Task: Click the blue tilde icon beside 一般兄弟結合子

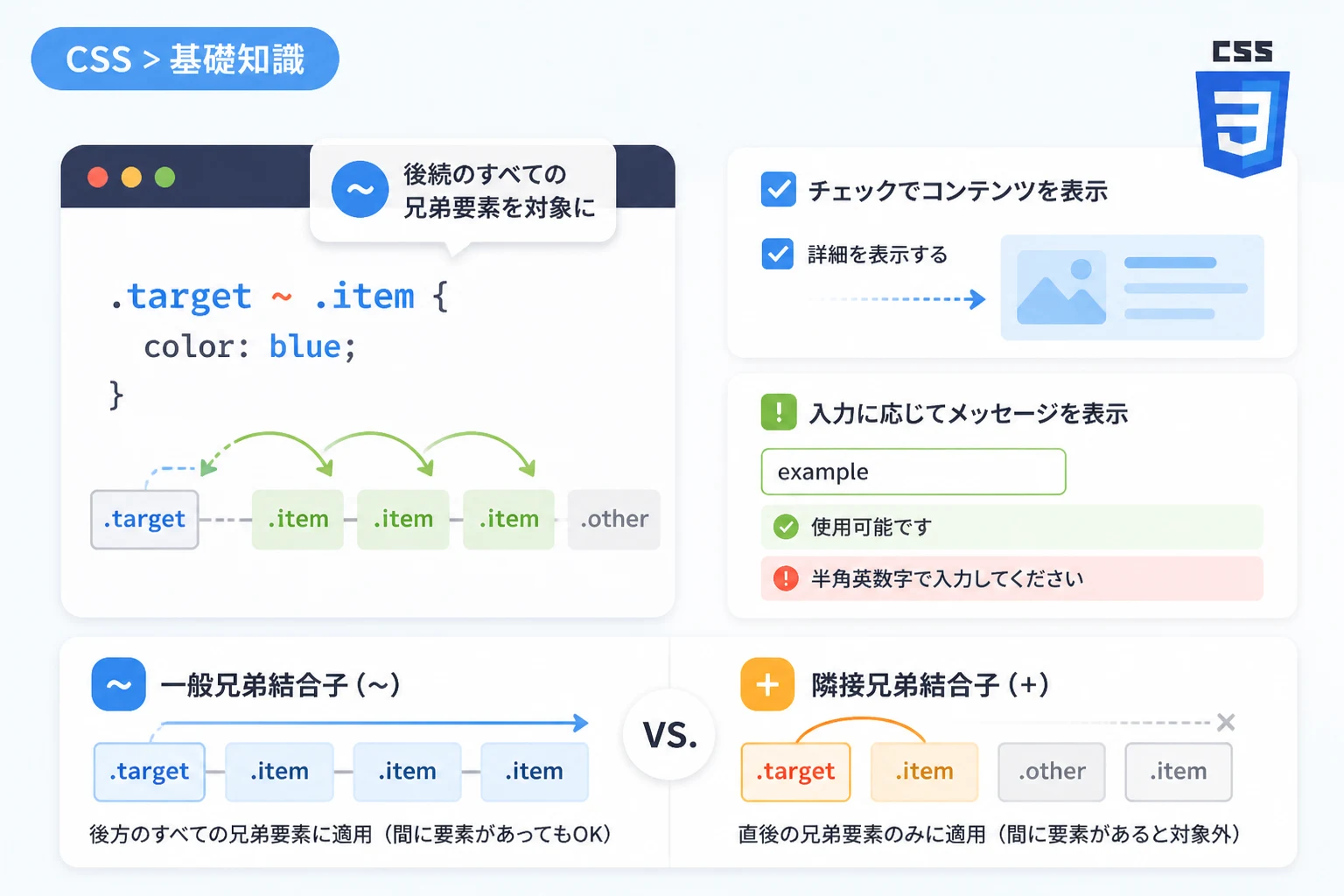Action: point(118,684)
